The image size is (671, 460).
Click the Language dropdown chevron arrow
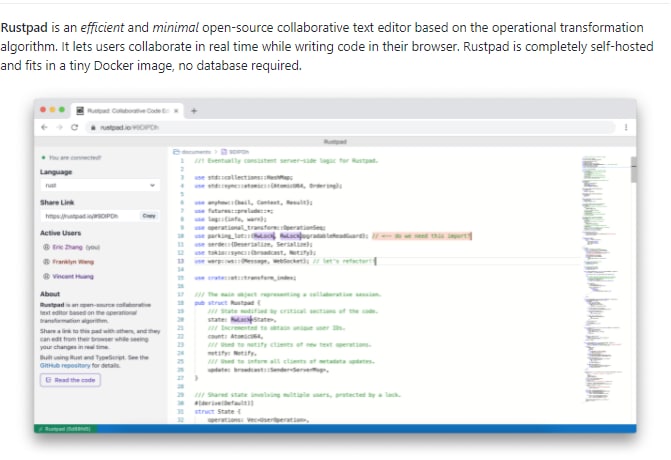(x=152, y=185)
